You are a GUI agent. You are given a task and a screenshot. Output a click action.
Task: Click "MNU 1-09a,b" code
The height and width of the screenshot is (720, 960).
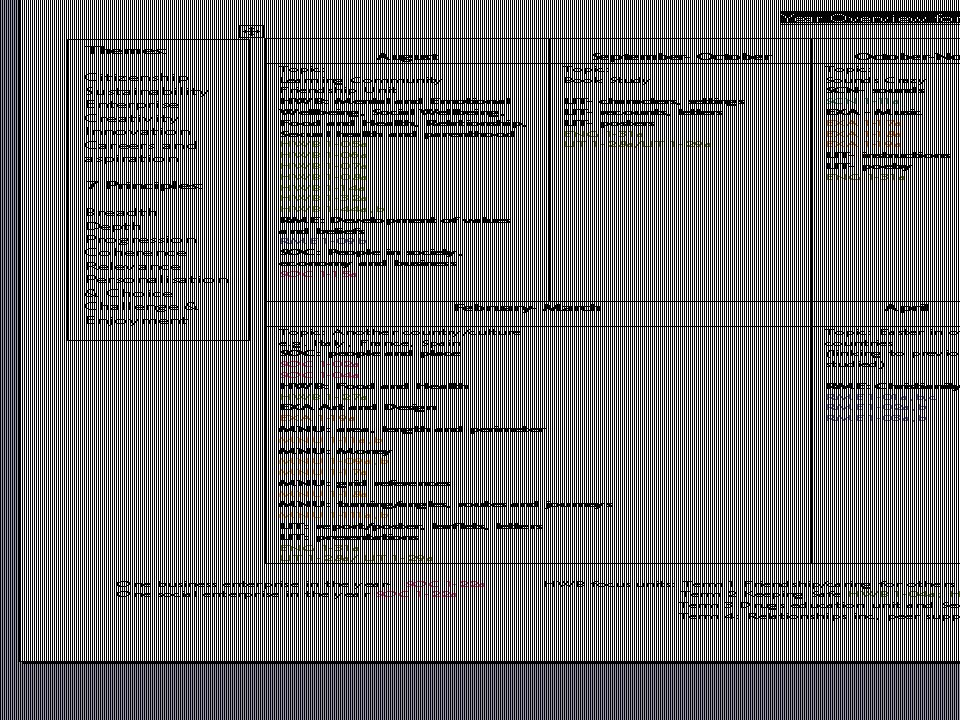click(x=334, y=462)
